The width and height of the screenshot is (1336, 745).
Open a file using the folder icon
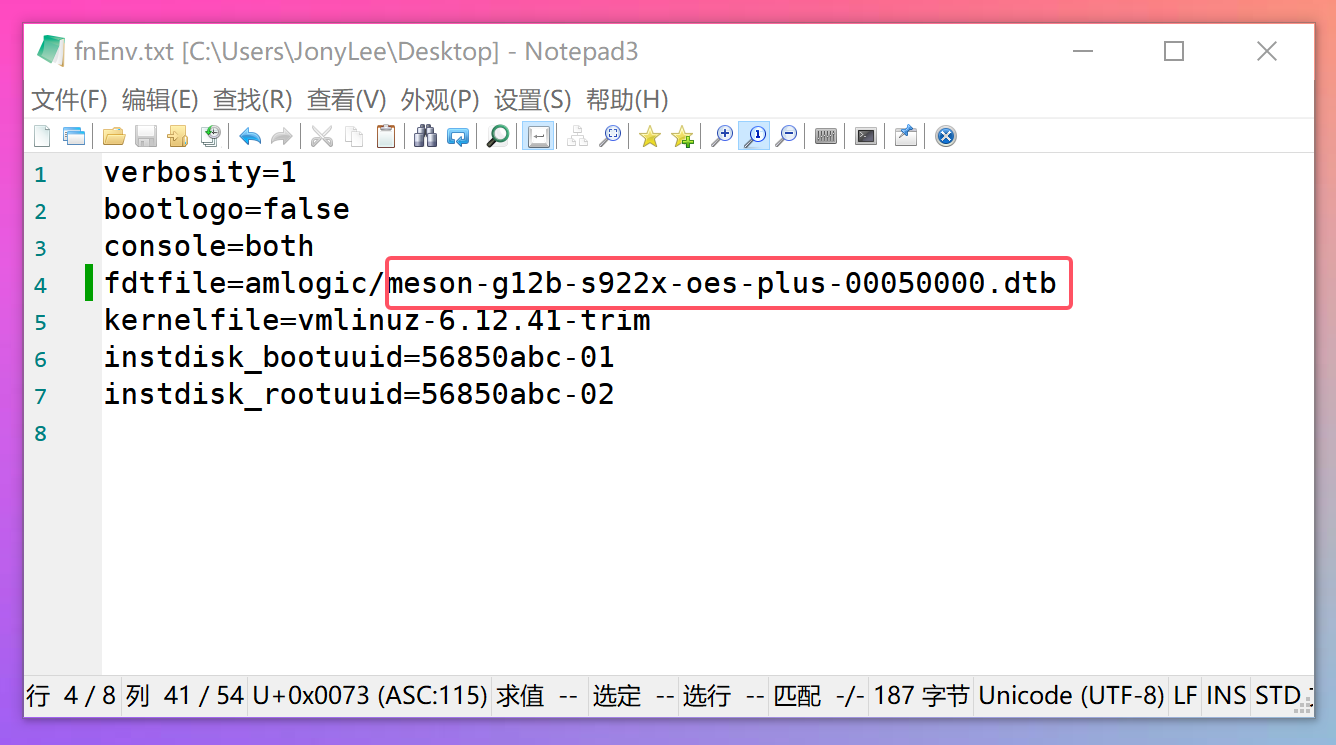click(x=113, y=135)
